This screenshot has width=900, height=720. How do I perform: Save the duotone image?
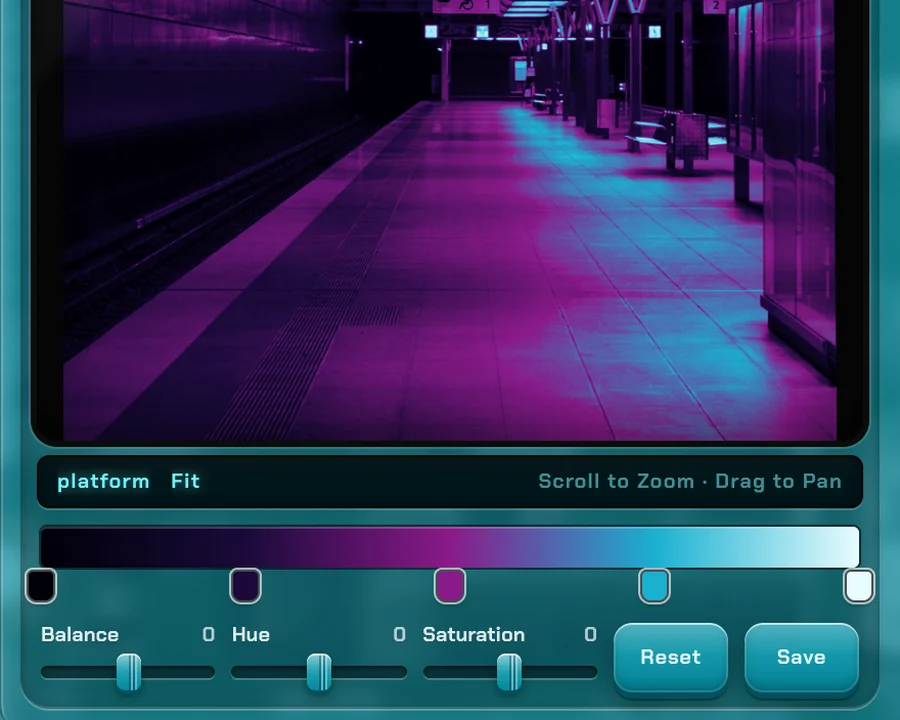click(x=801, y=657)
